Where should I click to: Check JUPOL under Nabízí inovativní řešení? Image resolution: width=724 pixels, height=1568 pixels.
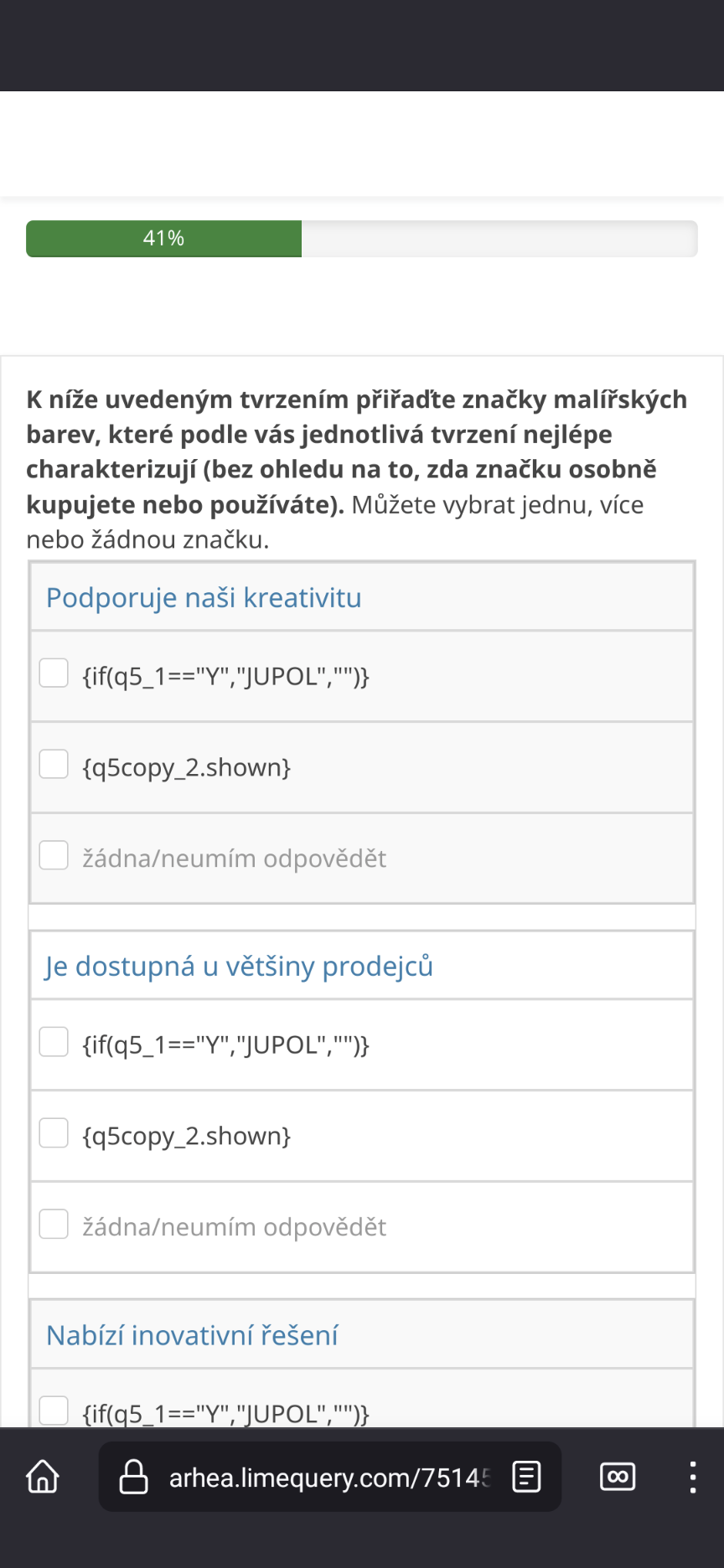point(54,1411)
